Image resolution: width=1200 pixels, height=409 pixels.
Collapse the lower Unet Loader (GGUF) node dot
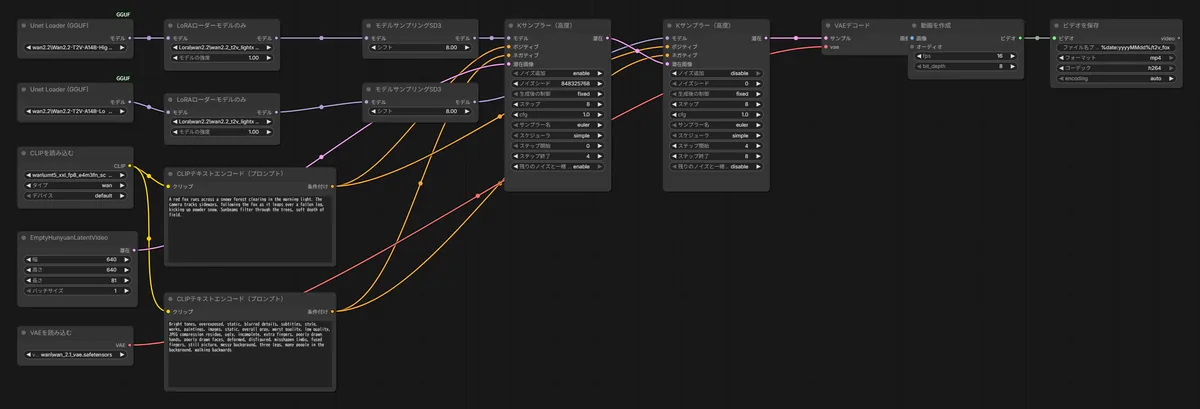[25, 90]
